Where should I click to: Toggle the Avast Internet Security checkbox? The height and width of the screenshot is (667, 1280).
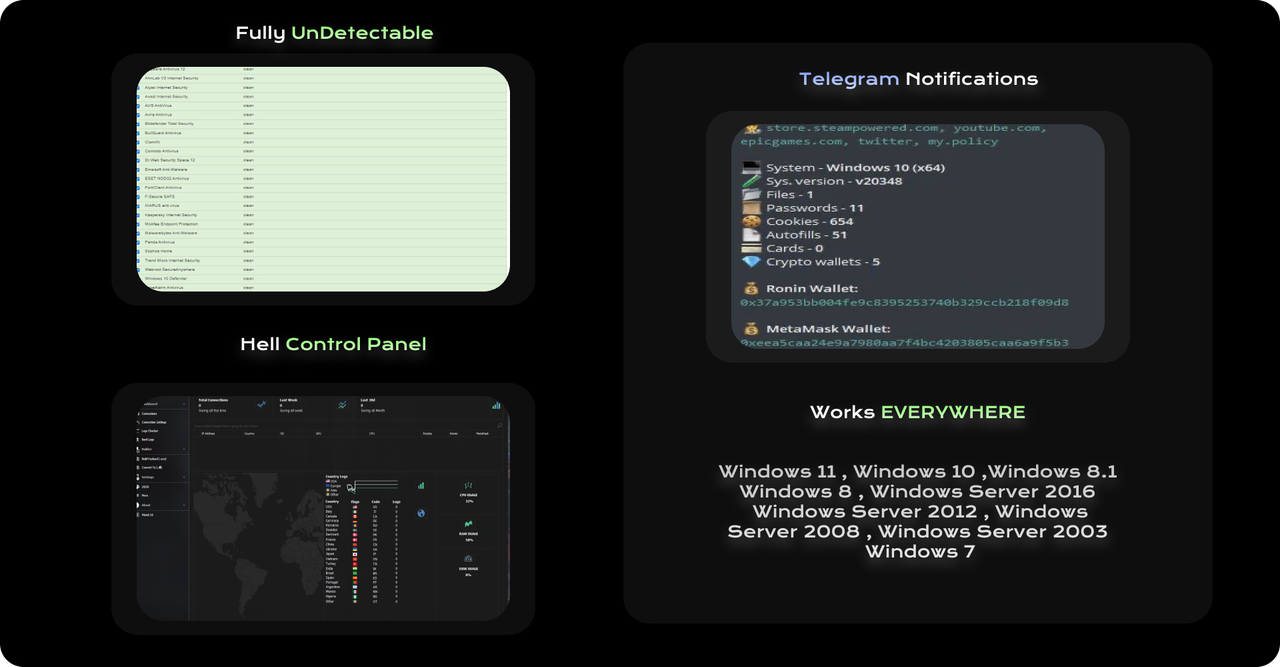[139, 96]
